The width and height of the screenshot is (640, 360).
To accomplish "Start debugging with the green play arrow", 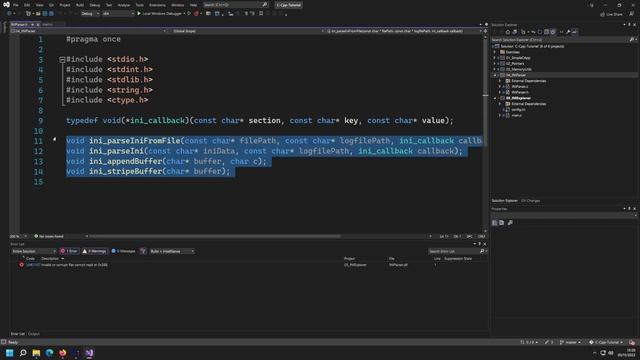I will 139,13.
